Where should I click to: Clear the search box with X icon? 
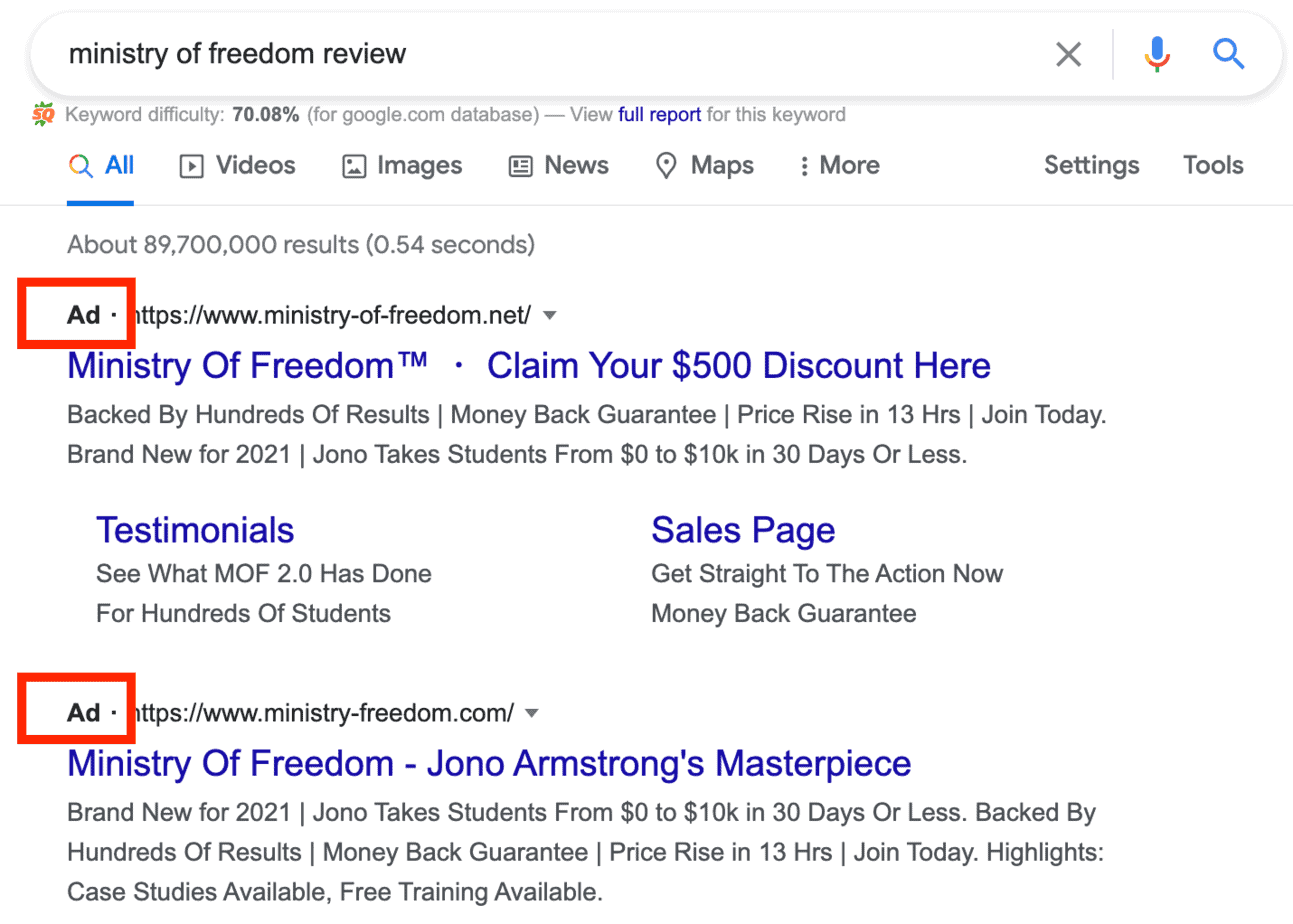click(x=1068, y=54)
